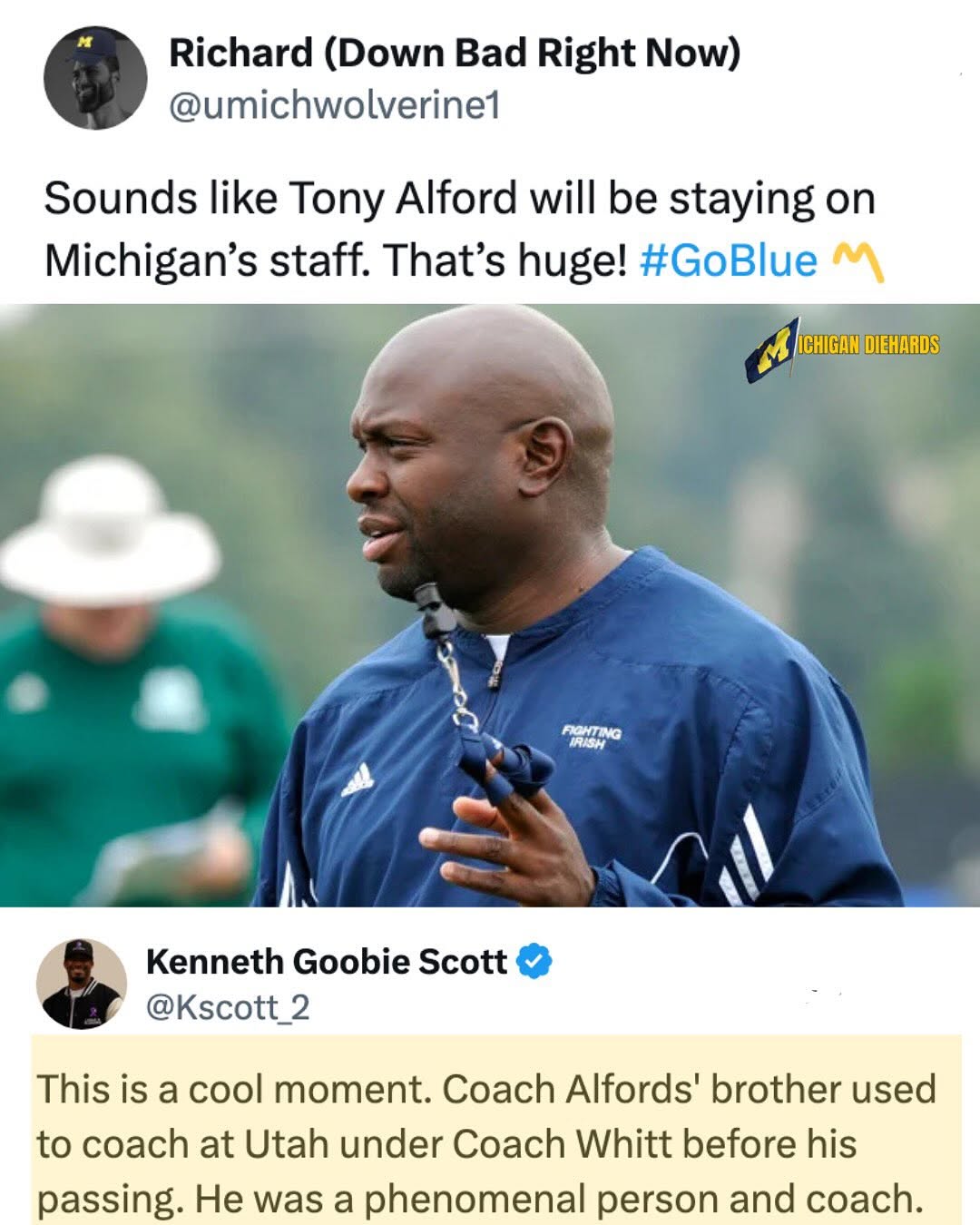This screenshot has width=980, height=1225.
Task: Click the Michigan flag logo in the watermark
Action: (x=773, y=350)
